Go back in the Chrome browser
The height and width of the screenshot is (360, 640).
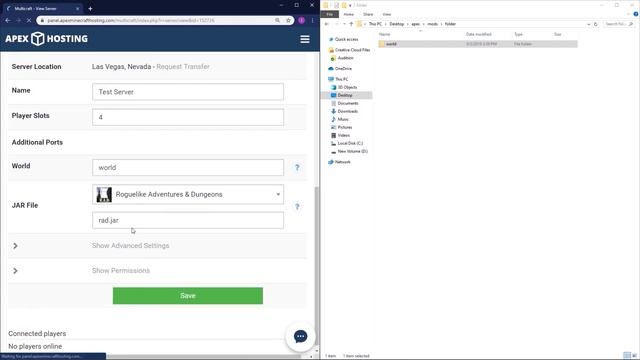click(8, 20)
